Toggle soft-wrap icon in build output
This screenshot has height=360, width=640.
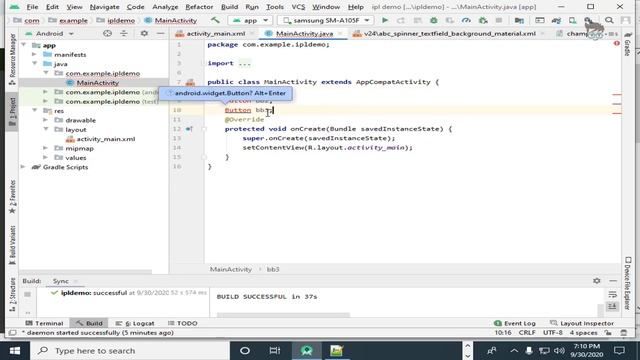(x=612, y=295)
